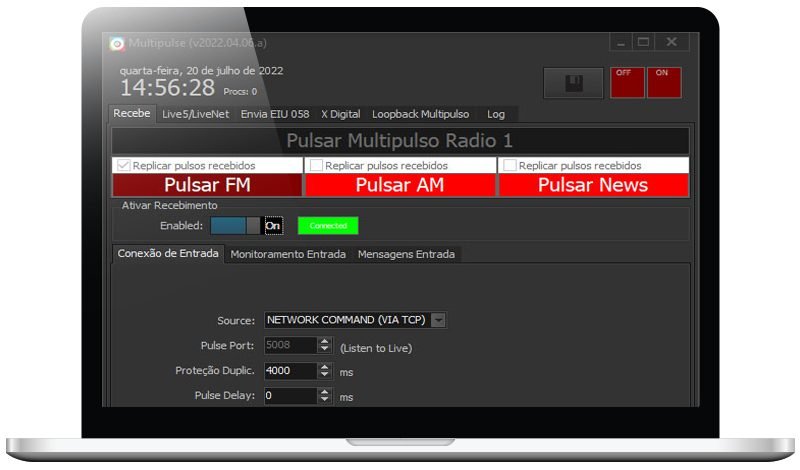Increase the Proteção Duplic. value
The image size is (800, 470).
click(324, 366)
